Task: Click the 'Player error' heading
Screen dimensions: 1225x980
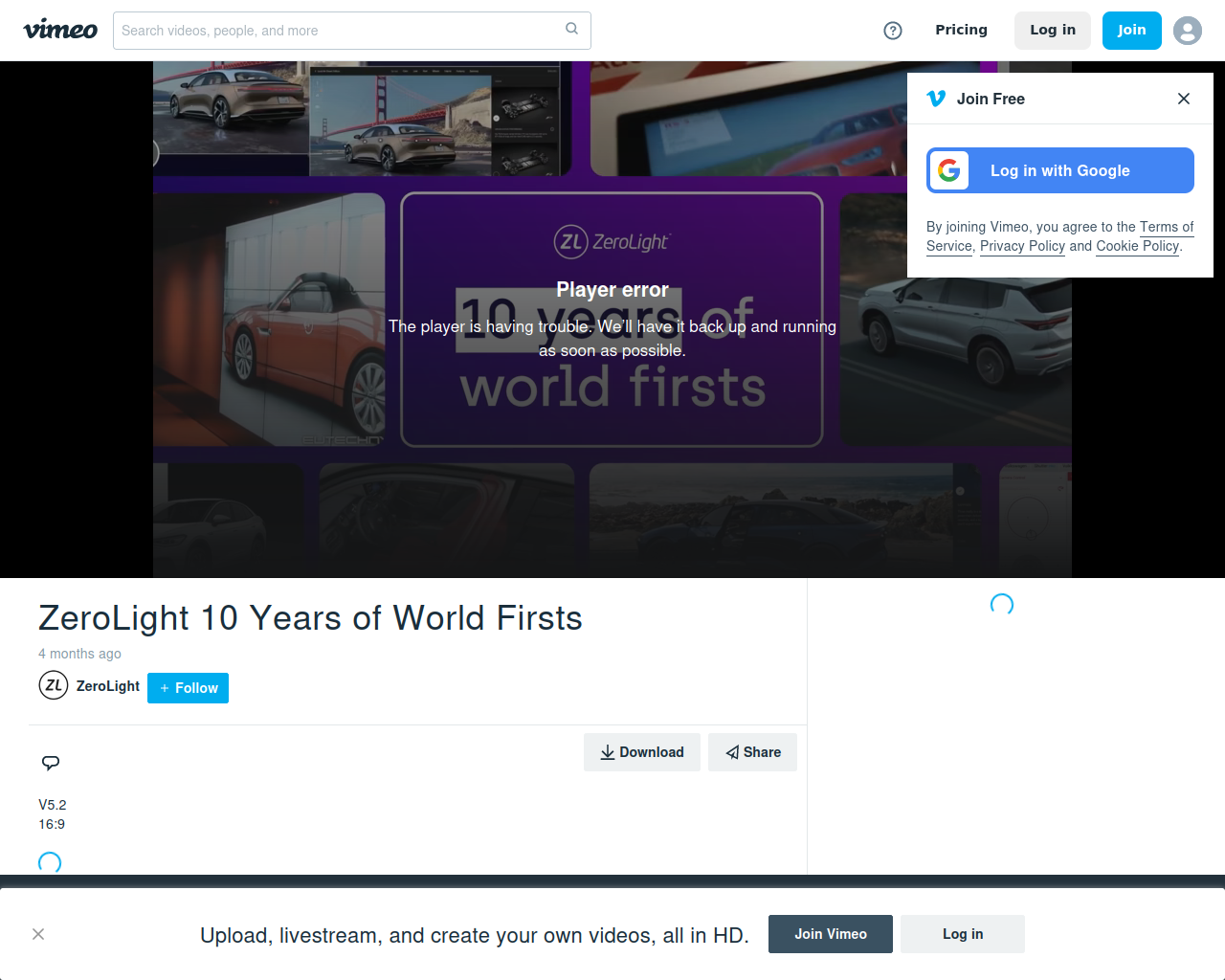Action: (x=612, y=289)
